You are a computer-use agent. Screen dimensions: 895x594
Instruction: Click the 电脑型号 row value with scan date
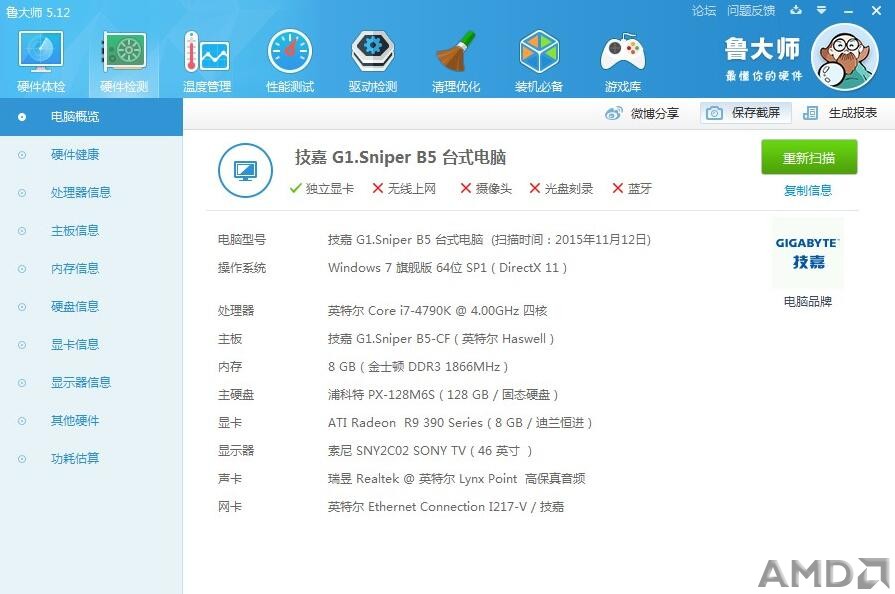489,240
